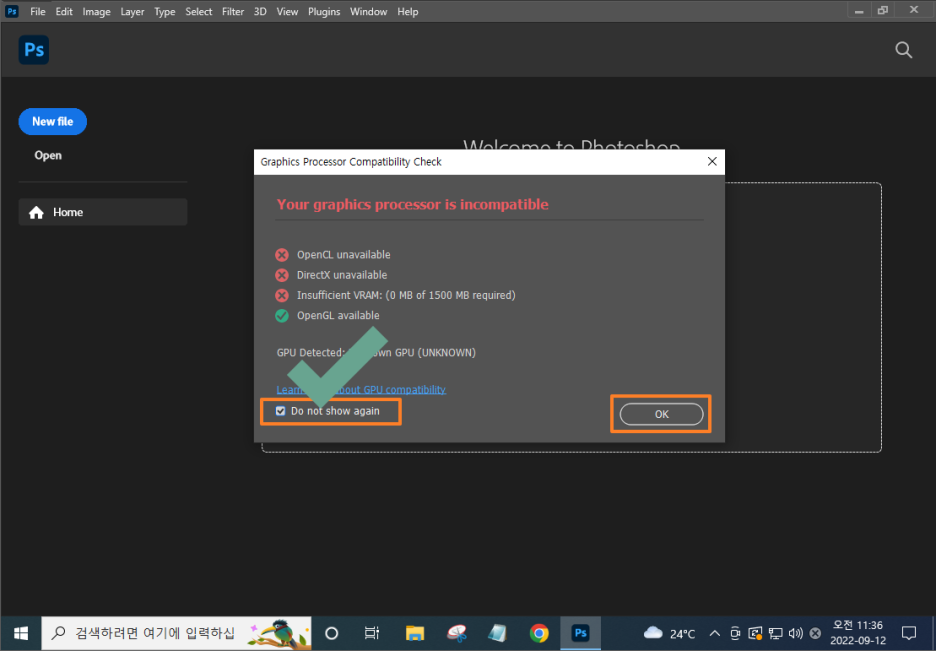936x651 pixels.
Task: Open the Window menu
Action: pos(368,11)
